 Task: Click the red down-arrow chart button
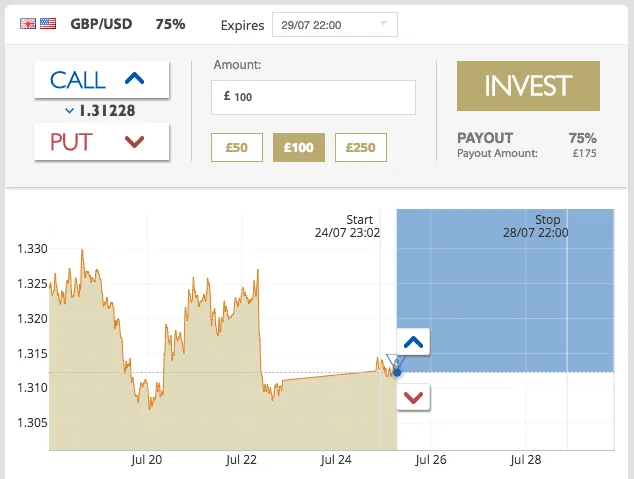(x=413, y=398)
